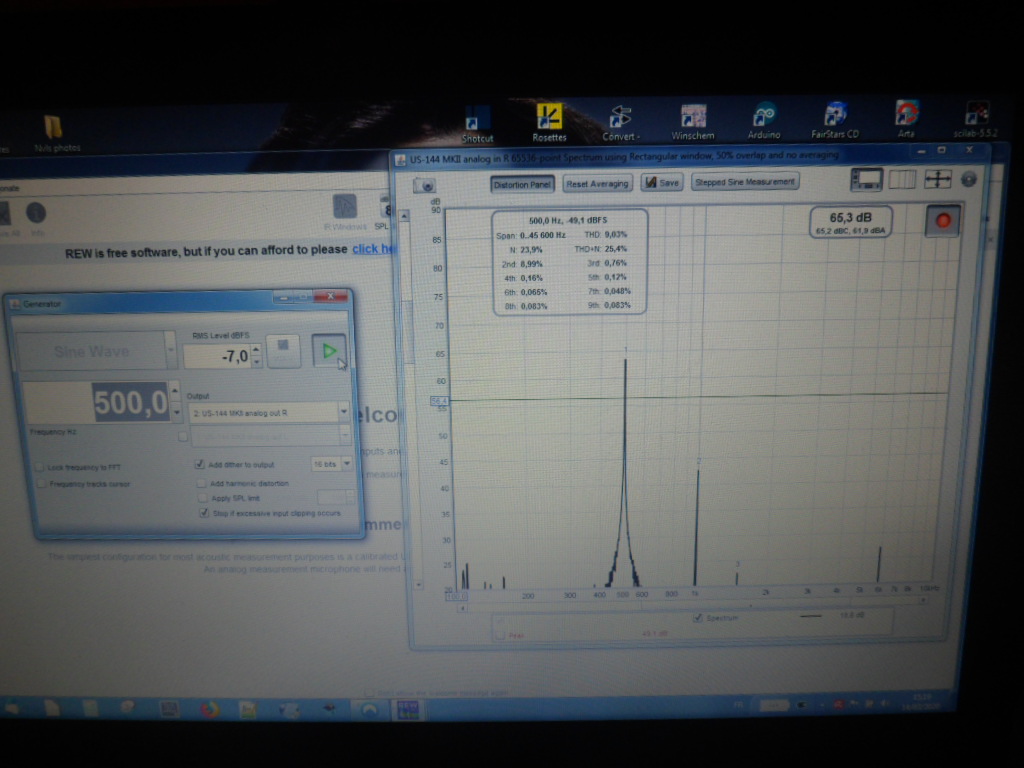Open the Winschem desktop shortcut

(693, 120)
